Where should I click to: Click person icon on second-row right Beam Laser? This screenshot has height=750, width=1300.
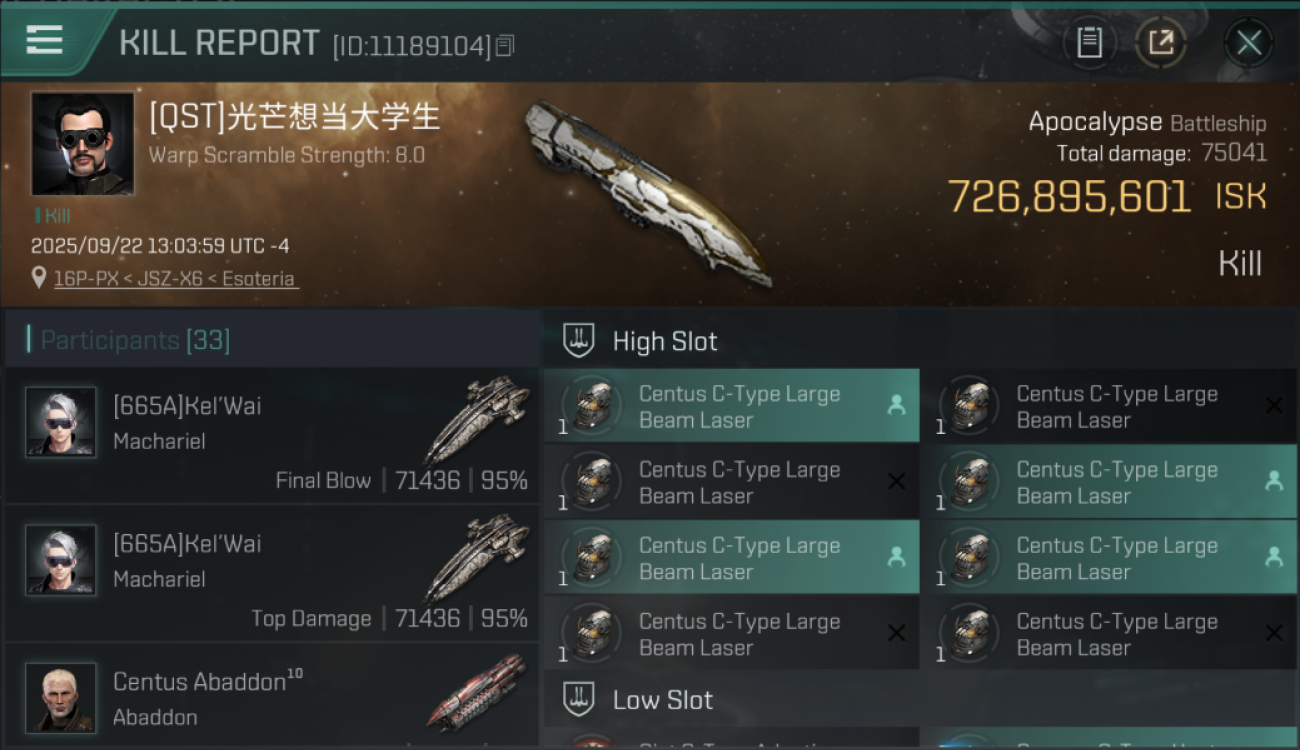coord(1274,481)
